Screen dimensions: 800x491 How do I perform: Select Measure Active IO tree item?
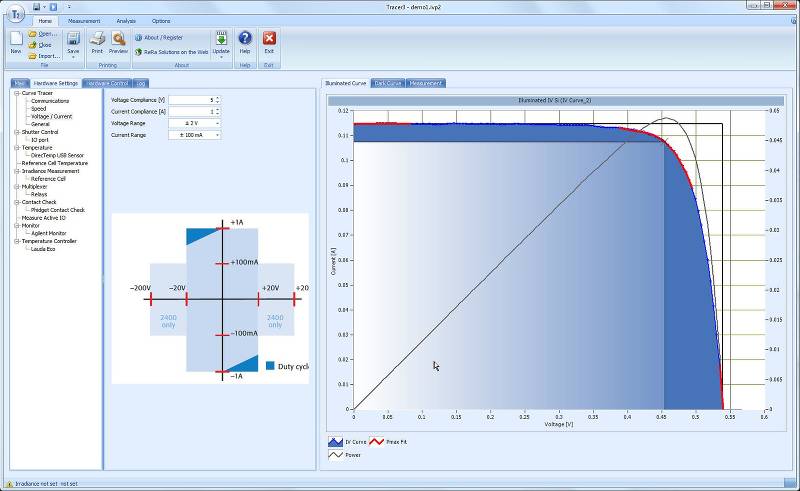coord(43,218)
